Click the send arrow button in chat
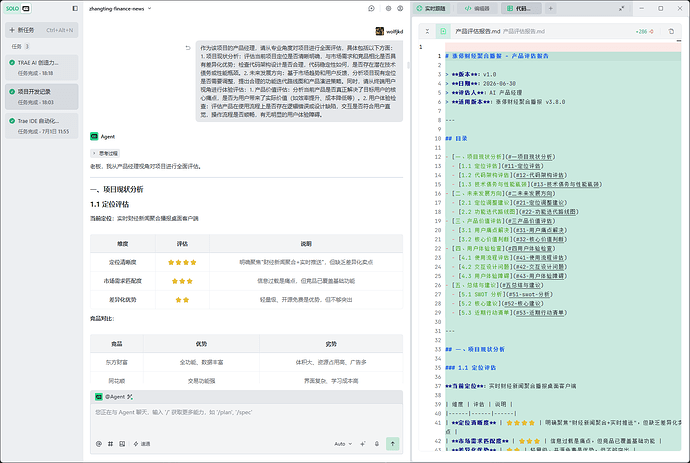The width and height of the screenshot is (690, 463). pyautogui.click(x=393, y=444)
